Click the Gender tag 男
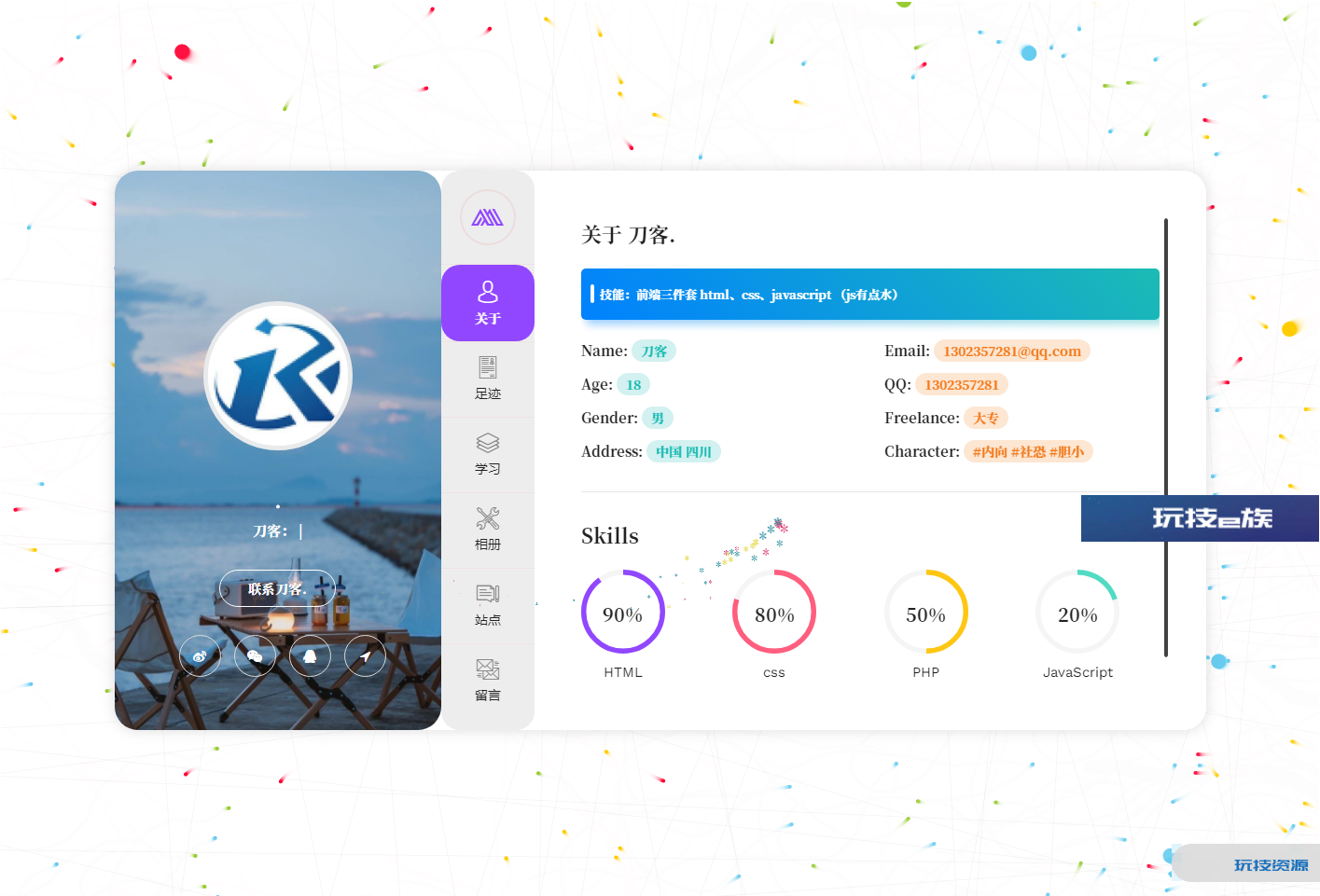 [658, 418]
